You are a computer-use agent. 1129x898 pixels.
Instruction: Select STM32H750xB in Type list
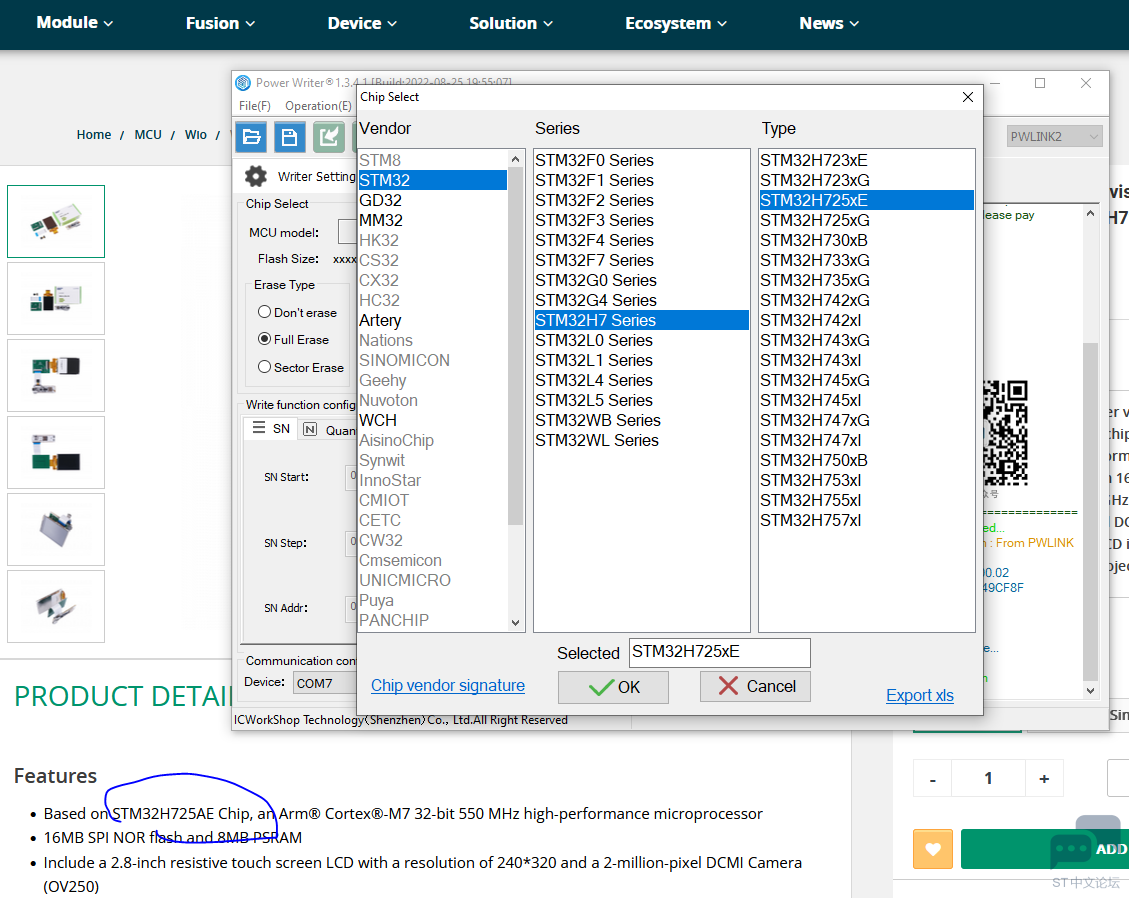[x=867, y=460]
